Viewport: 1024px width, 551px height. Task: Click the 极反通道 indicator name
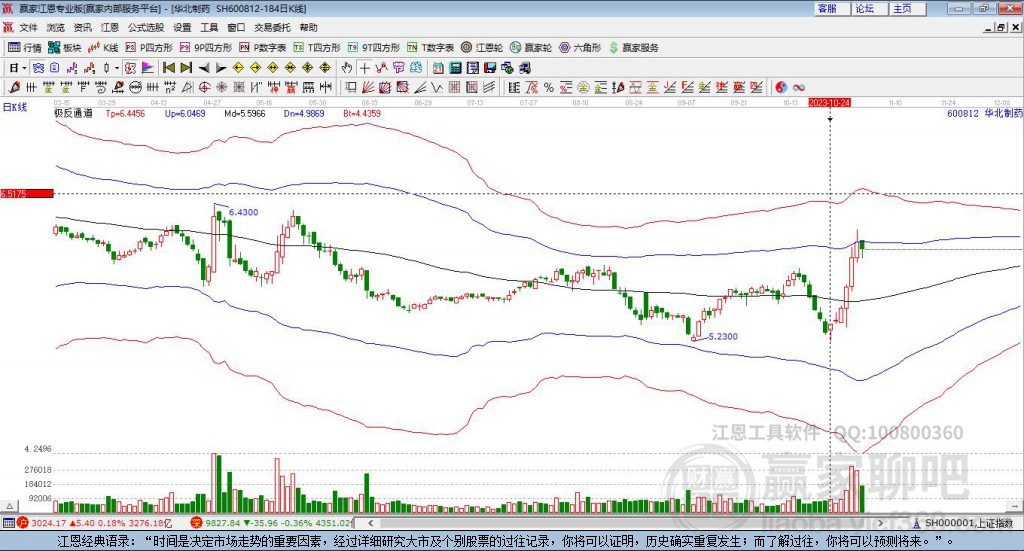pyautogui.click(x=73, y=113)
